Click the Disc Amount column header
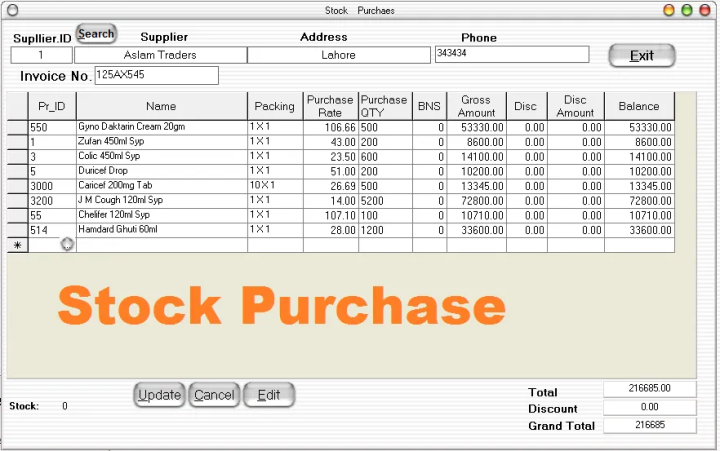The height and width of the screenshot is (451, 720). [x=575, y=106]
